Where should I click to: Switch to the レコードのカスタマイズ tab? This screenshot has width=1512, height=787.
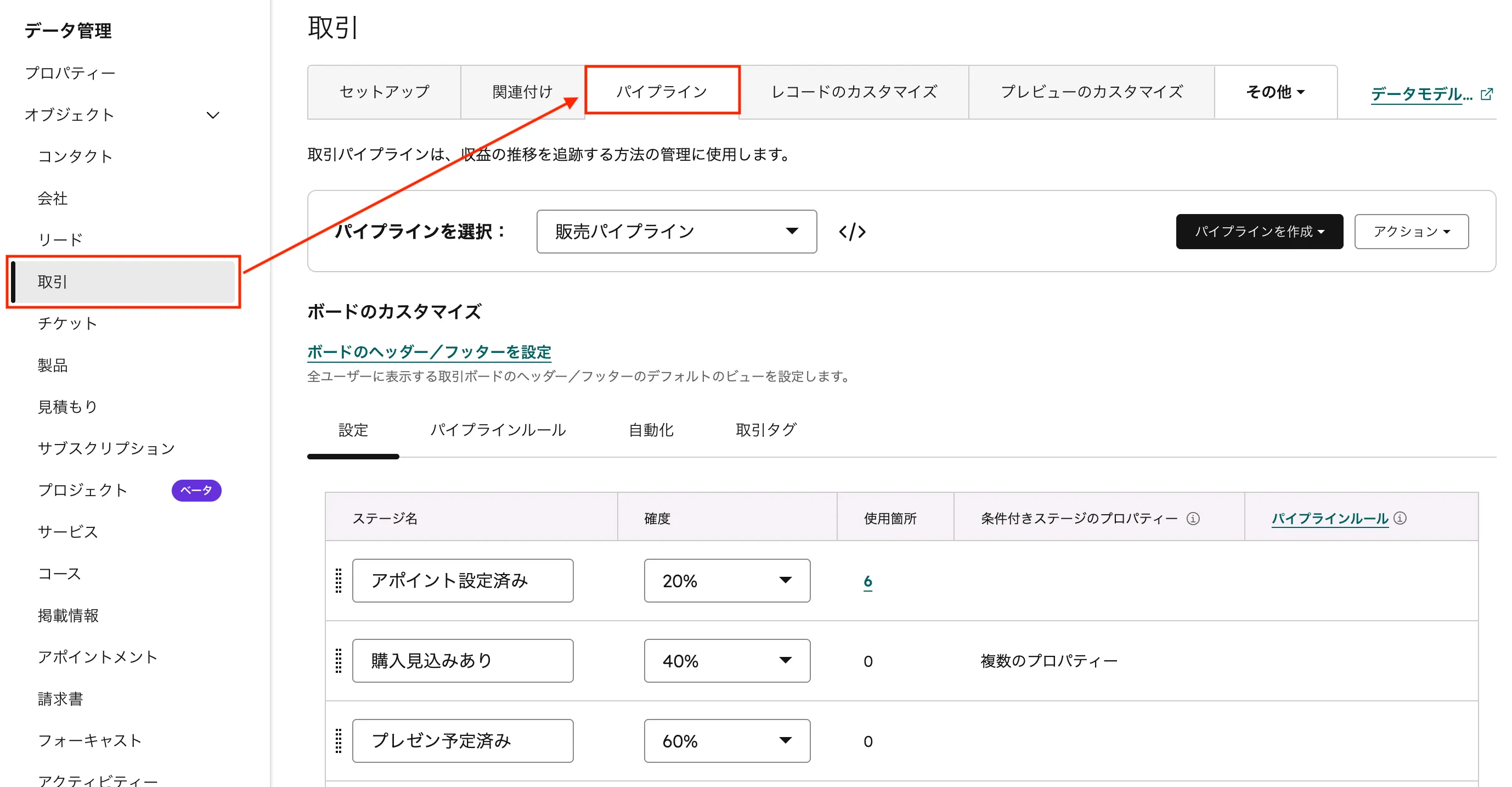854,92
